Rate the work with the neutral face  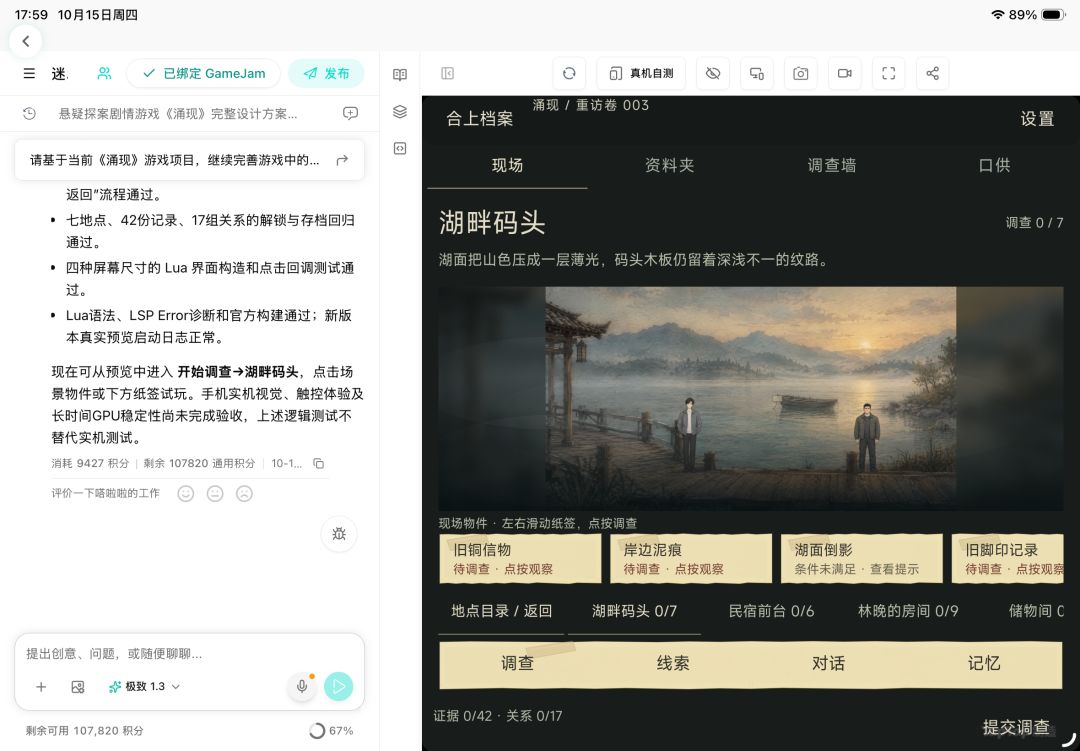215,493
